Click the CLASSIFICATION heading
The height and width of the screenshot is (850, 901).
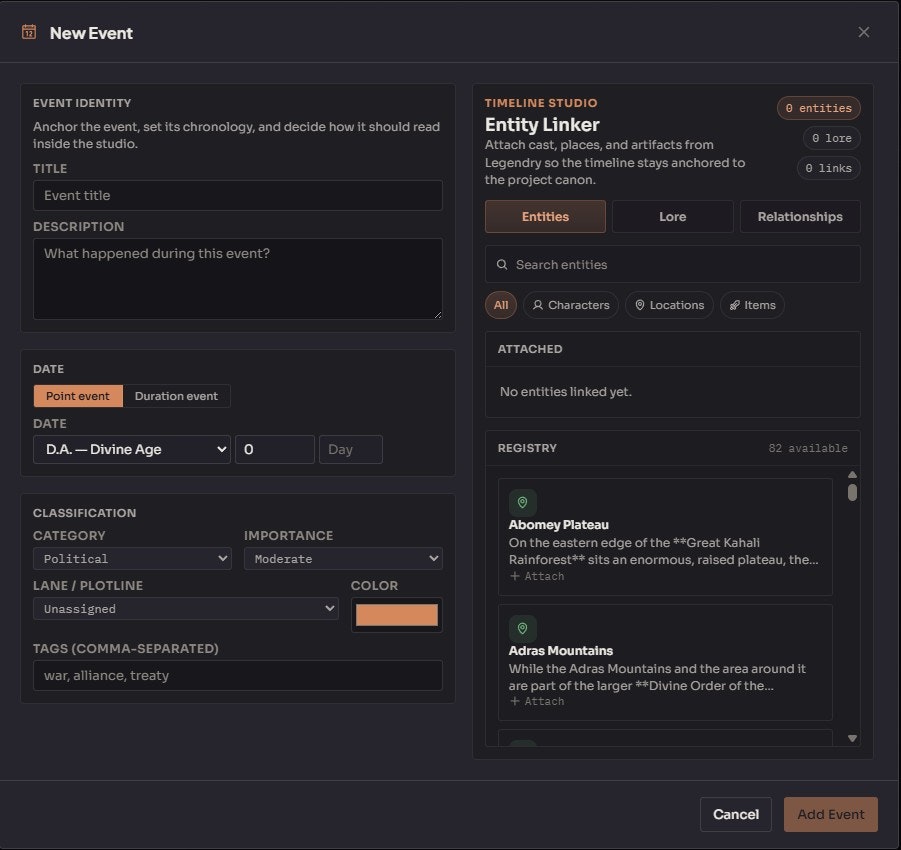click(x=84, y=513)
